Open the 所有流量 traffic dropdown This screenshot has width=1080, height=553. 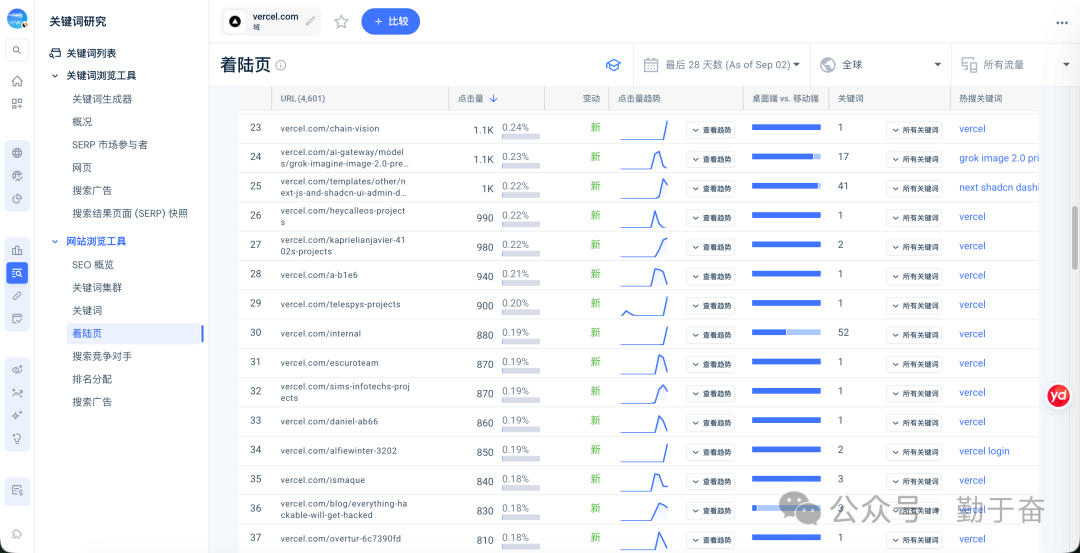1015,65
